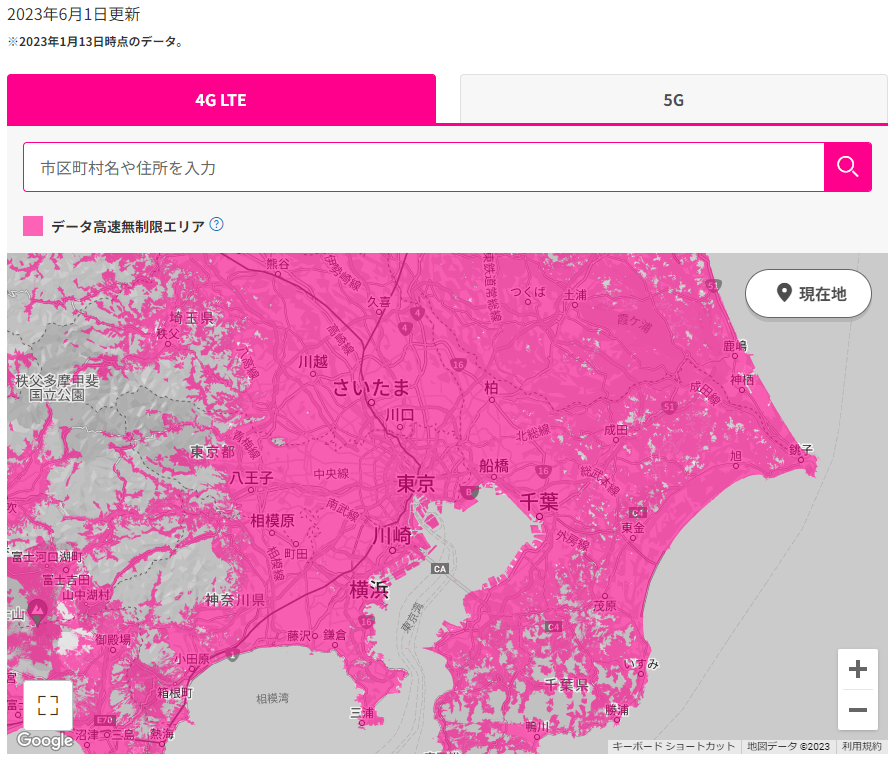Viewport: 895px width, 762px height.
Task: Click the 地図データ ©2023 map data text
Action: 788,746
